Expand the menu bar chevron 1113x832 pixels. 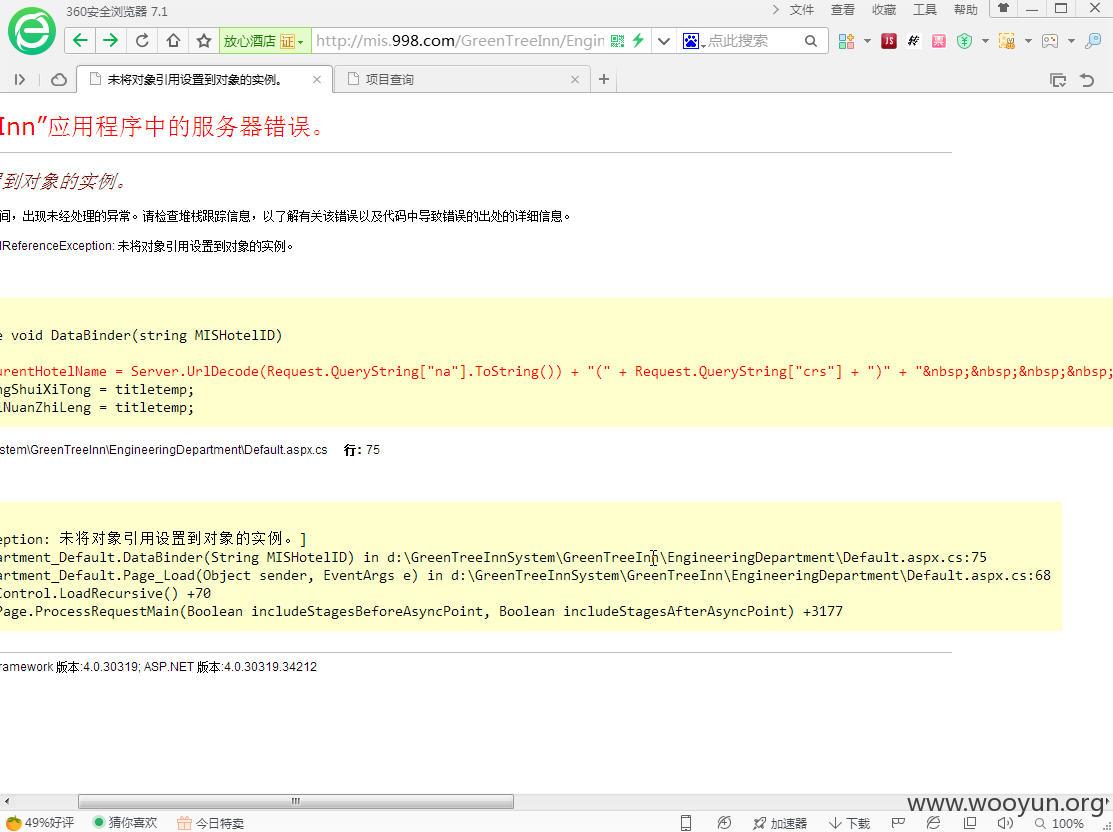click(x=775, y=10)
